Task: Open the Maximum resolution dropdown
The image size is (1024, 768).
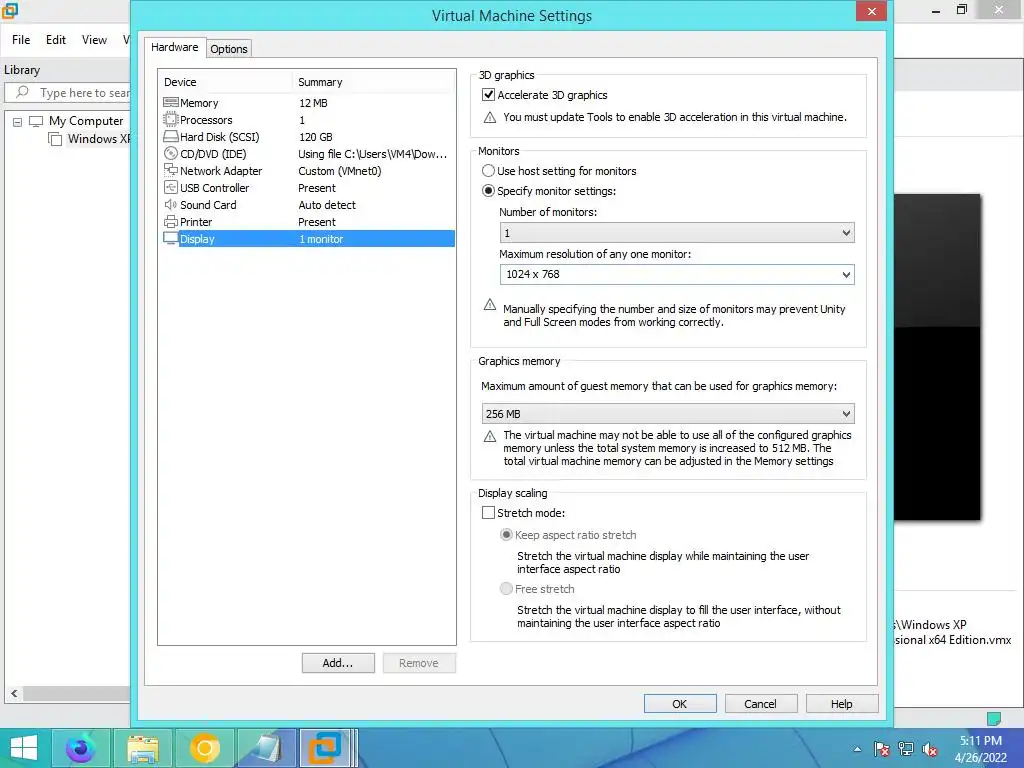Action: click(677, 274)
